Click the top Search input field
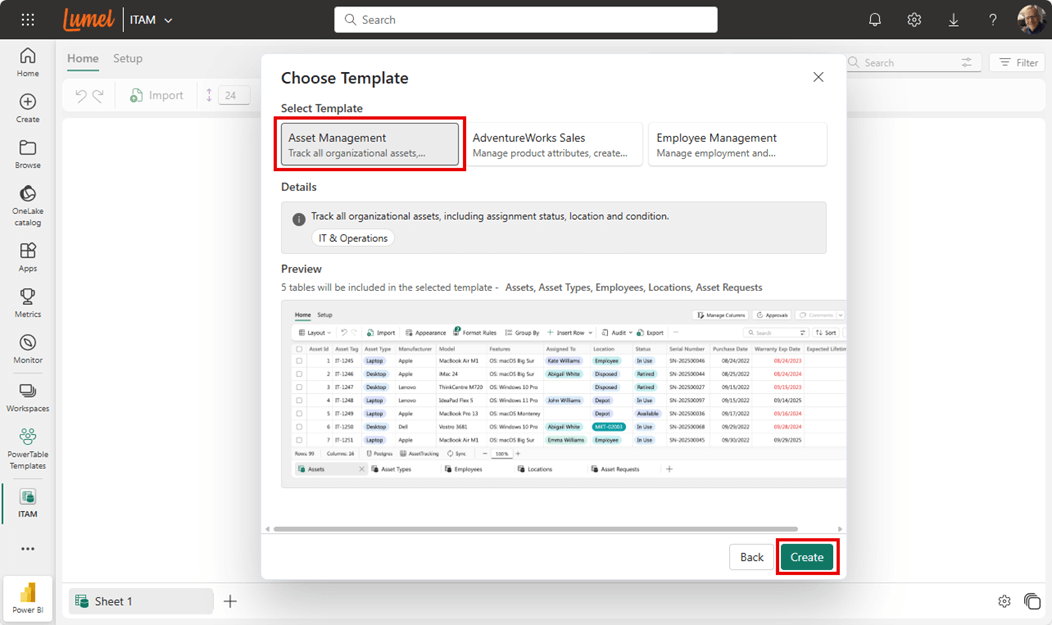The width and height of the screenshot is (1052, 625). tap(526, 20)
